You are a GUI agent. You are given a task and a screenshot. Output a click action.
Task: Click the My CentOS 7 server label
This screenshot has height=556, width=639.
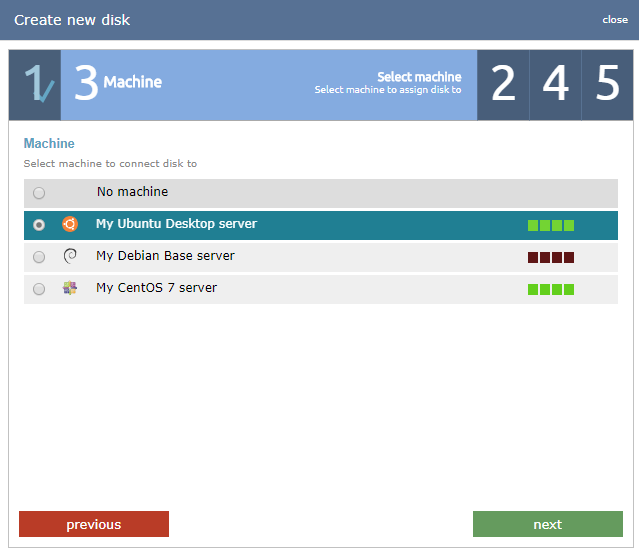point(156,288)
